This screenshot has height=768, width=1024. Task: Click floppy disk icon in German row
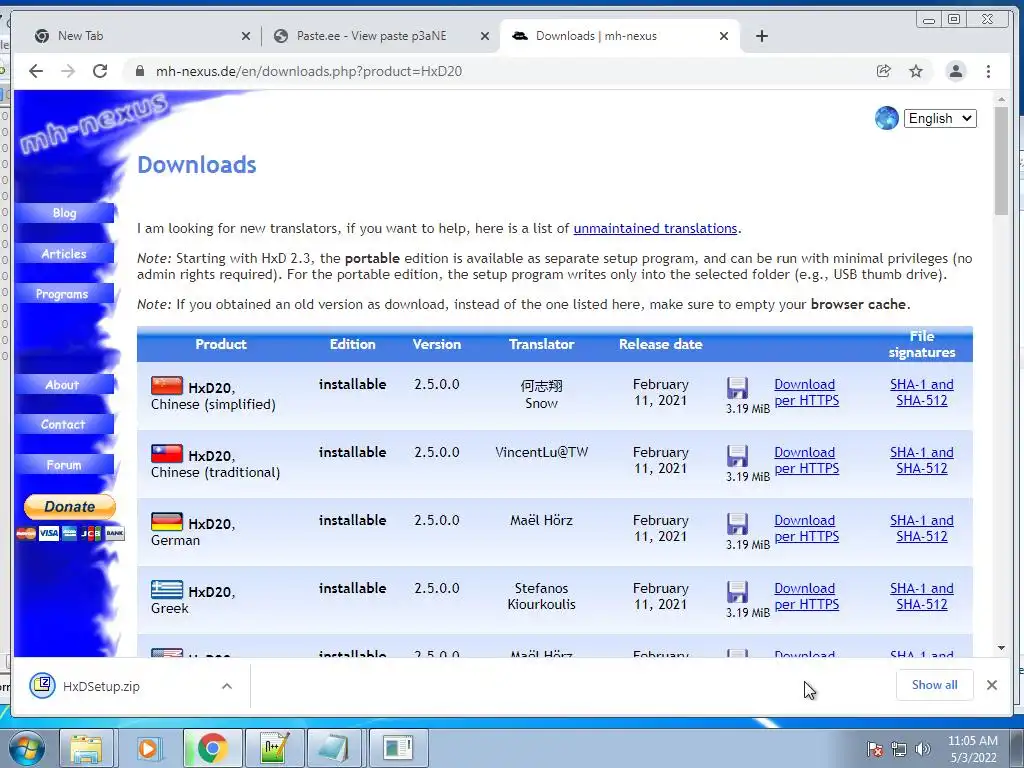737,524
